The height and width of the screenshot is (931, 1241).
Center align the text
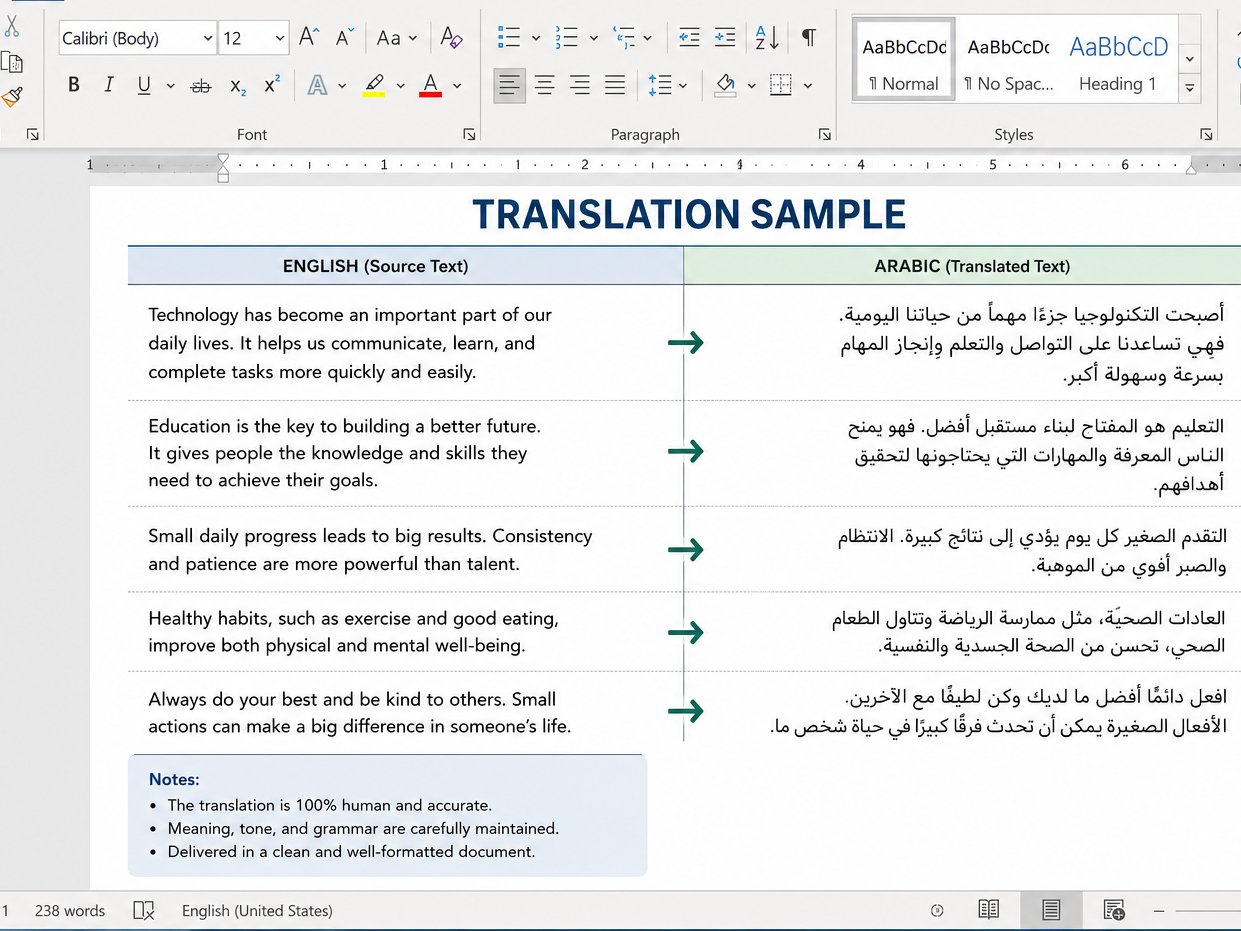pos(545,86)
